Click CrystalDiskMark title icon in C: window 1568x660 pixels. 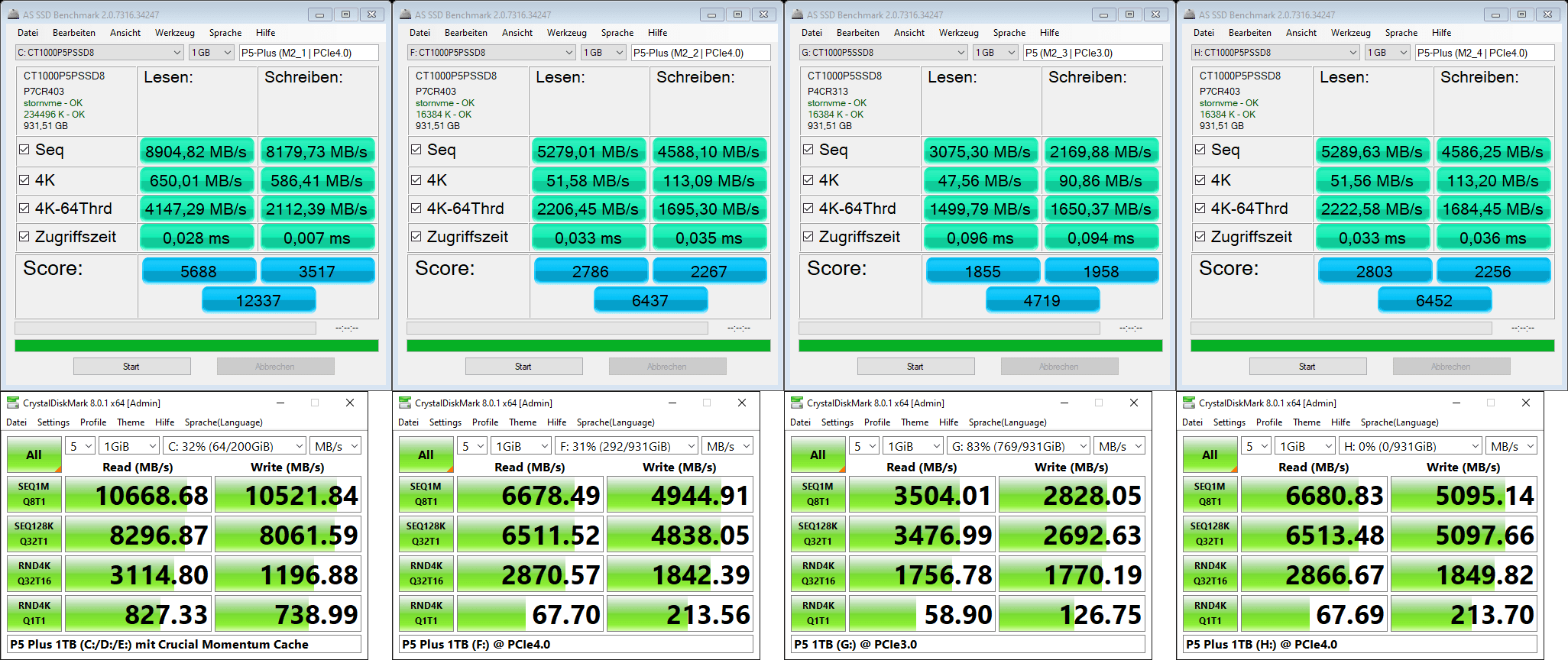click(13, 403)
